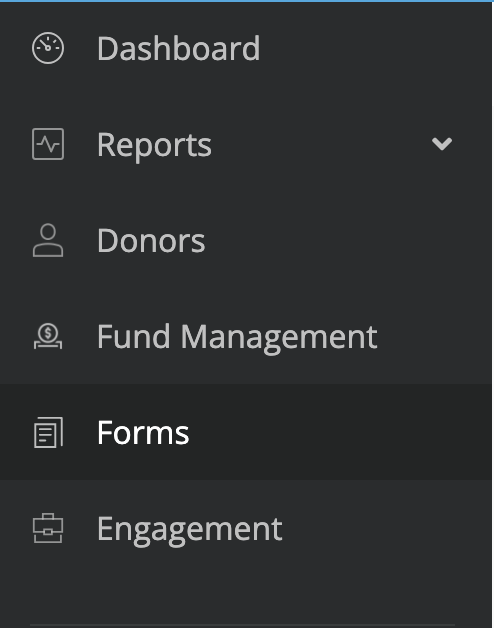The width and height of the screenshot is (494, 628).
Task: Click blank row area right of Engagement
Action: click(385, 529)
